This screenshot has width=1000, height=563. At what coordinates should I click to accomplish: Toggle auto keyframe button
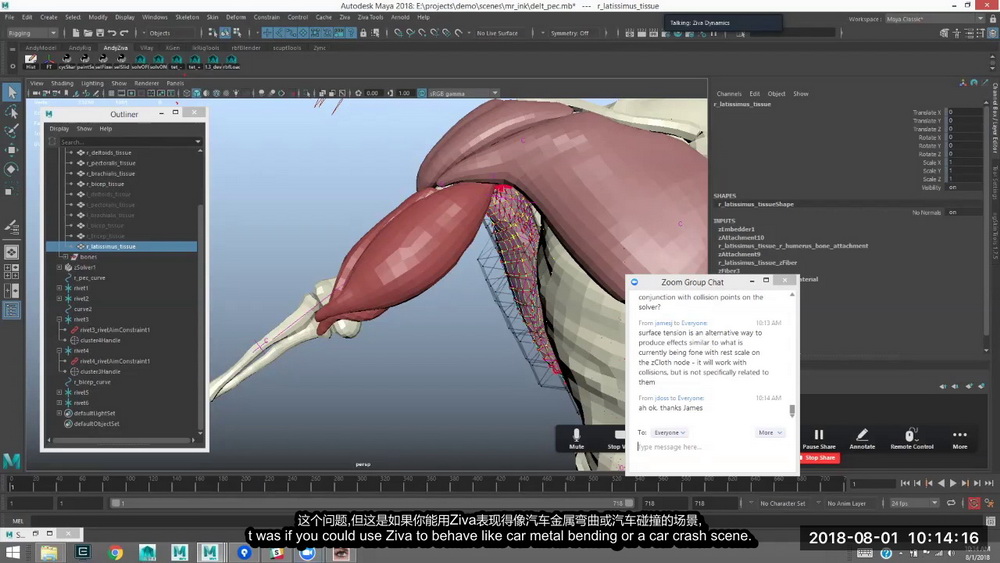[974, 503]
